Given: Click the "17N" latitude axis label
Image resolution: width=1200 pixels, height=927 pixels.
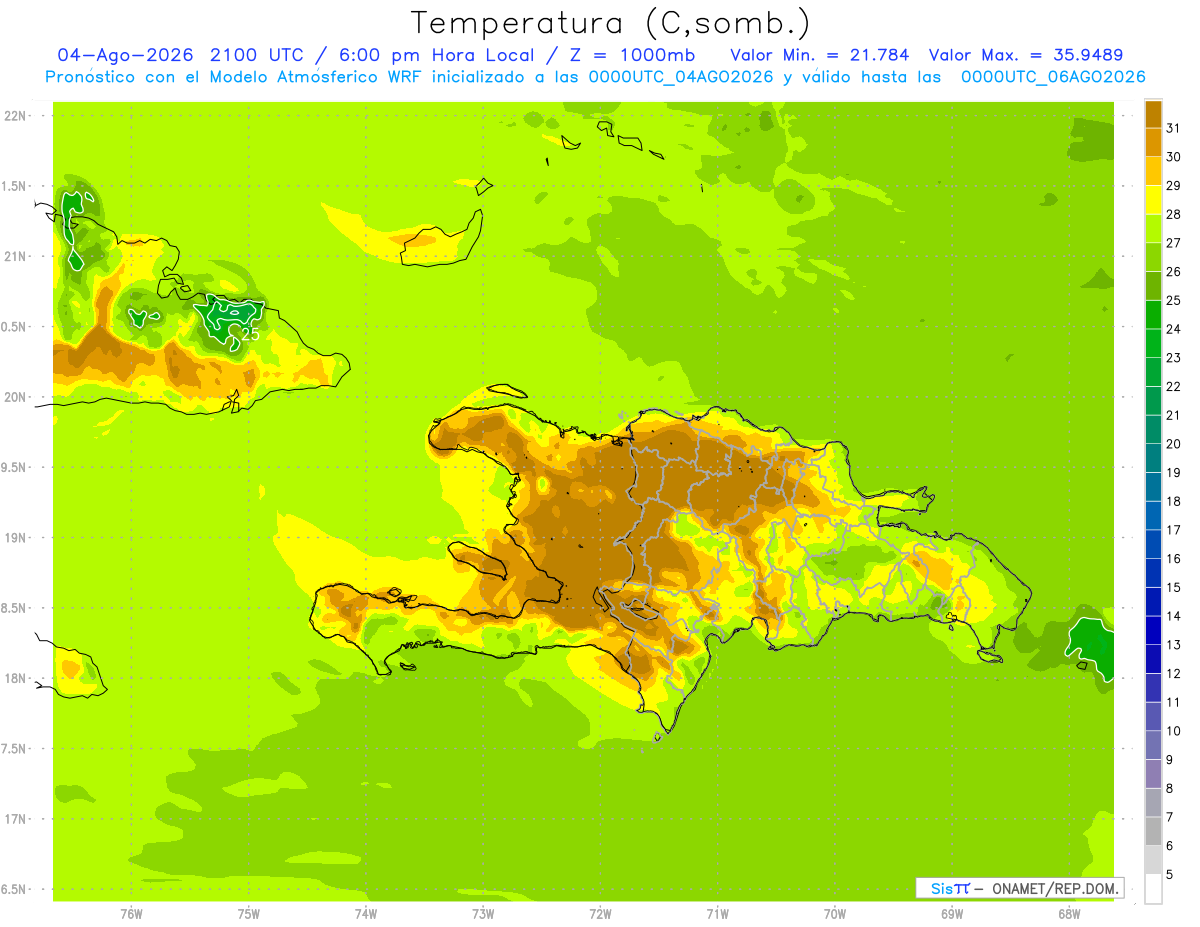Looking at the screenshot, I should [15, 819].
